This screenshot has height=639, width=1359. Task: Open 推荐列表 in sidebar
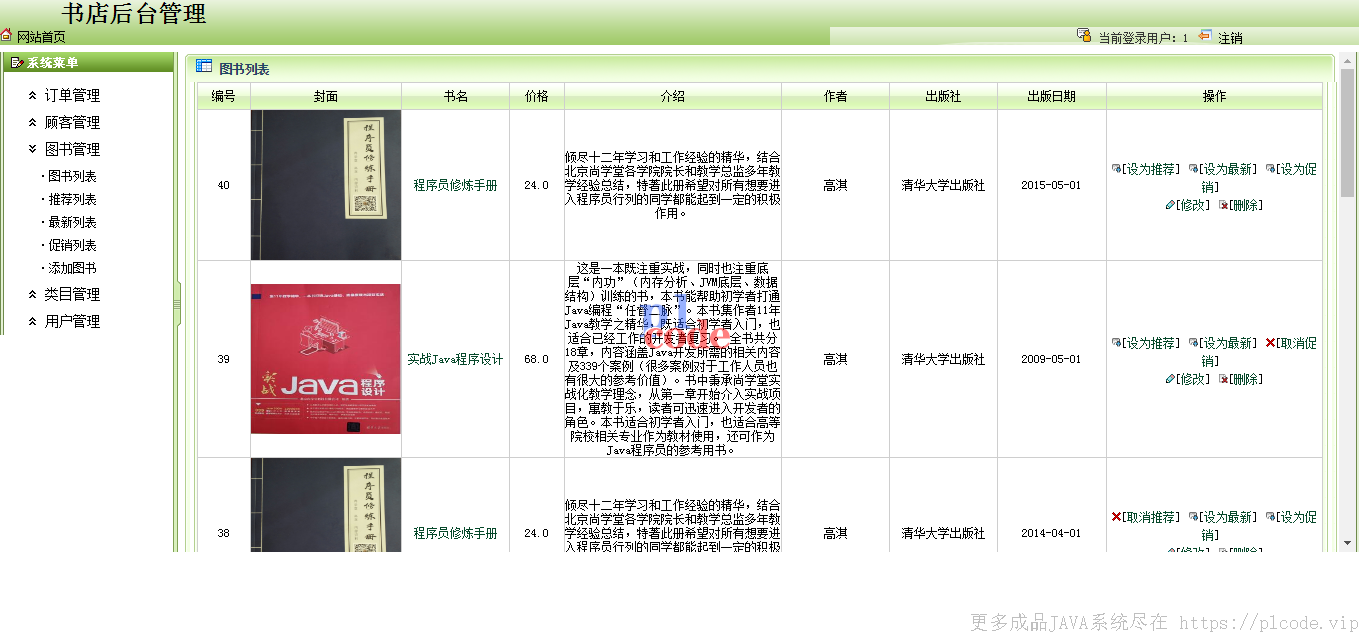pos(72,199)
